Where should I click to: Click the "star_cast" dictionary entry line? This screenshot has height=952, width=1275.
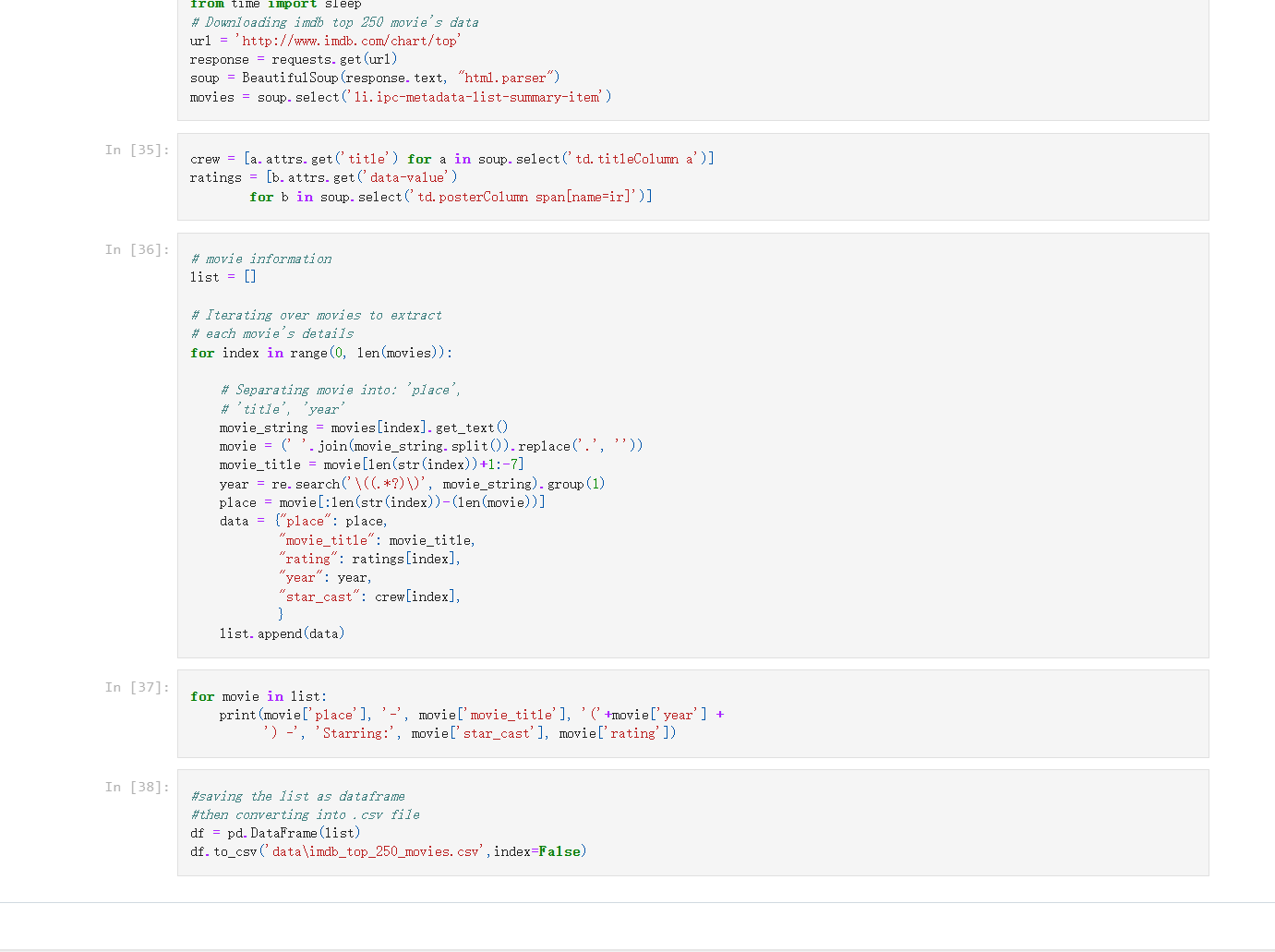(x=369, y=597)
